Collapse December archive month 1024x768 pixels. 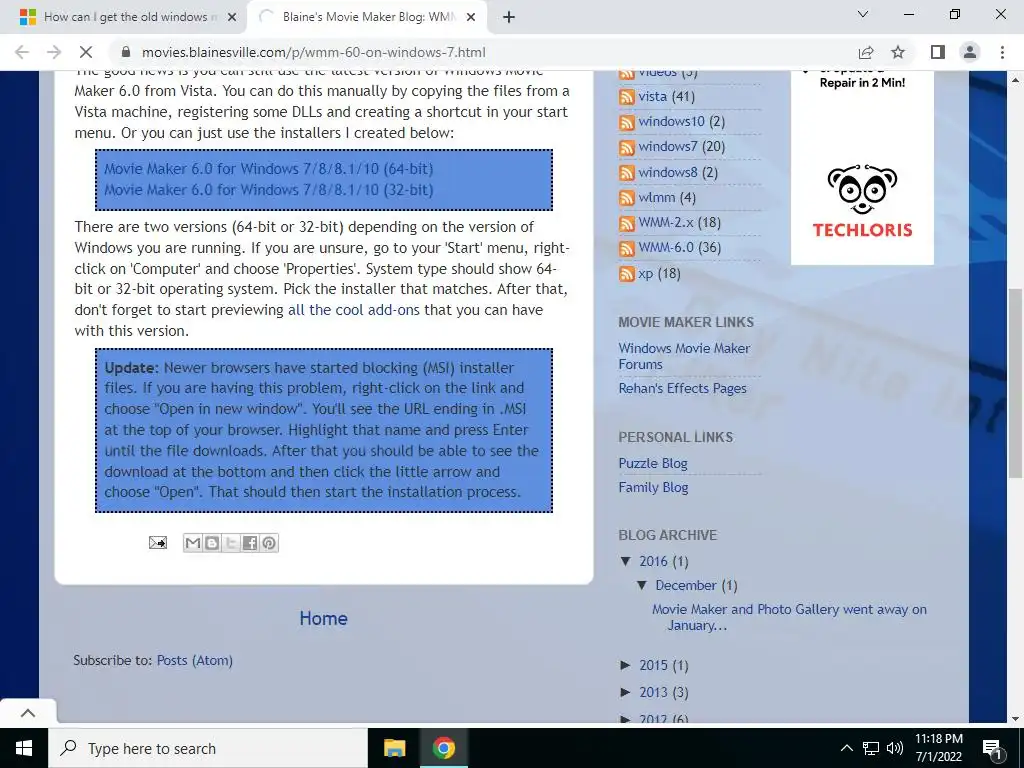click(x=642, y=585)
